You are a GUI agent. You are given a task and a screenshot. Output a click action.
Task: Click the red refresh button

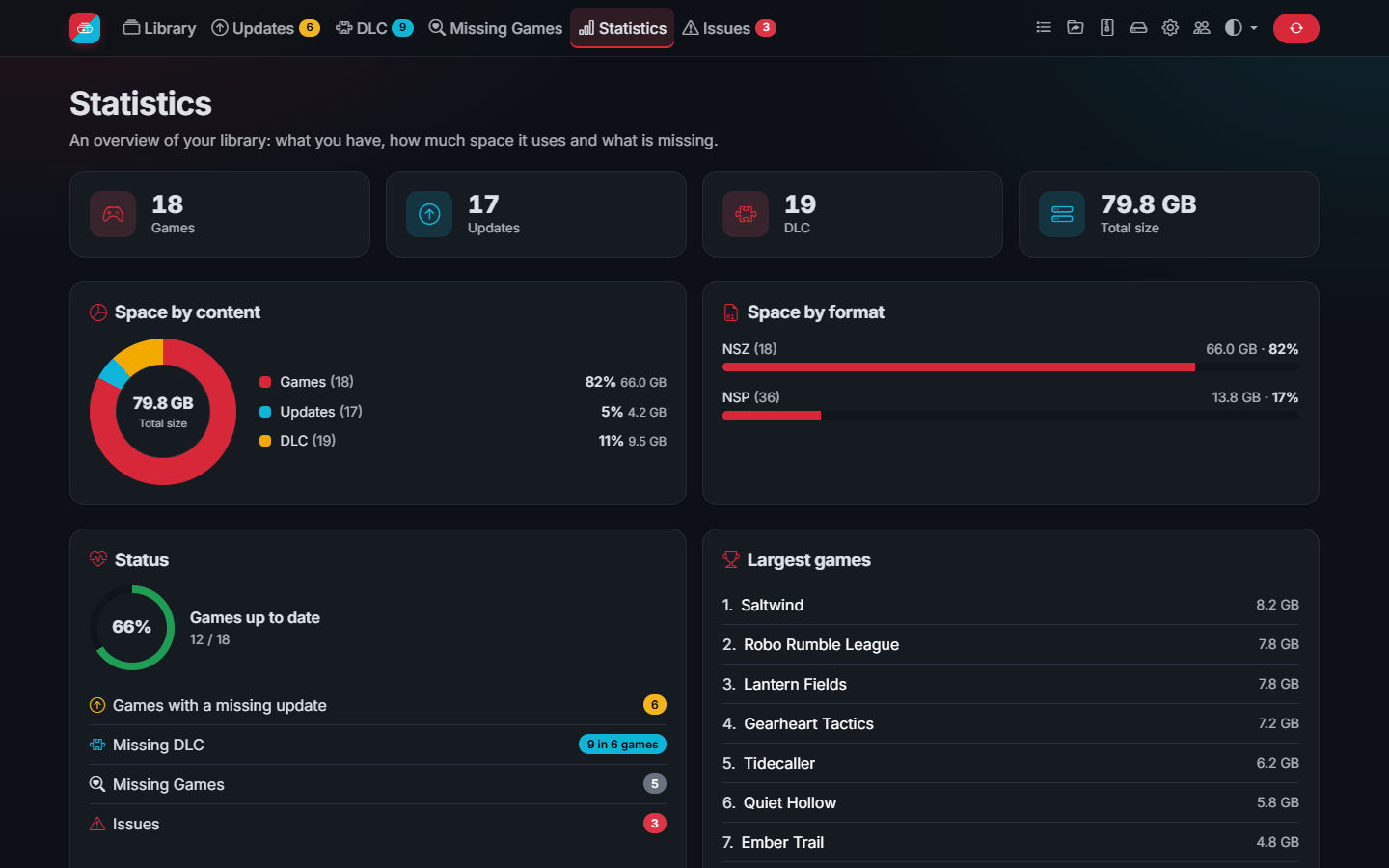click(x=1296, y=28)
